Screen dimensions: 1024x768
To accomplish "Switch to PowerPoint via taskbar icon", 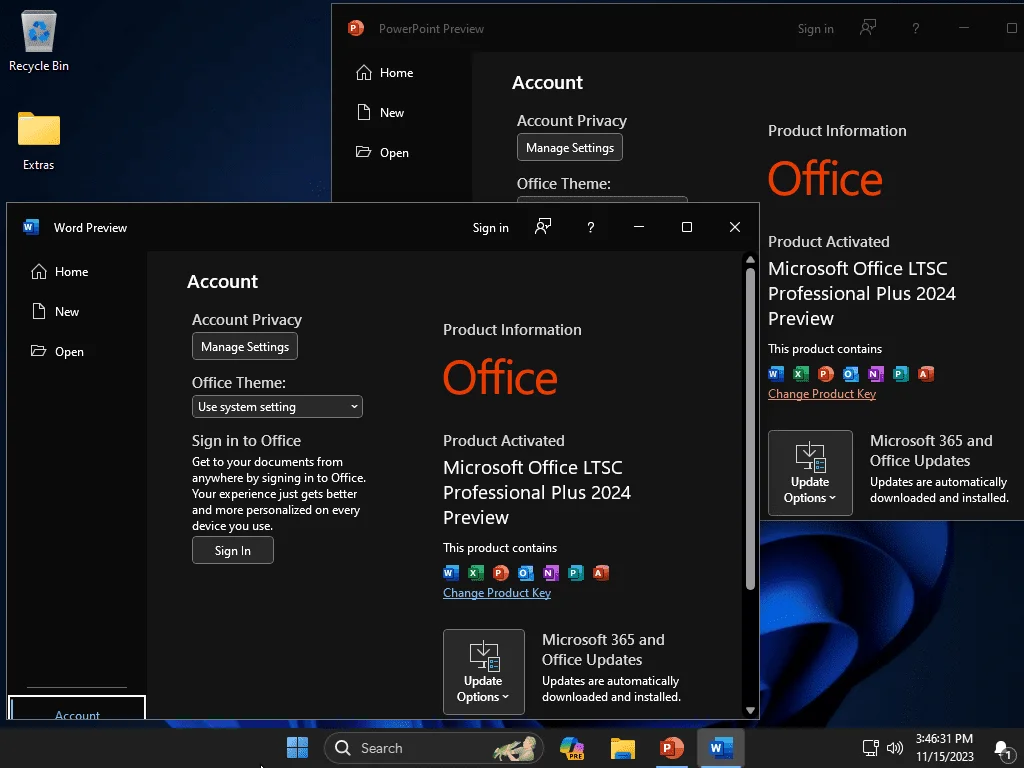I will [x=671, y=748].
